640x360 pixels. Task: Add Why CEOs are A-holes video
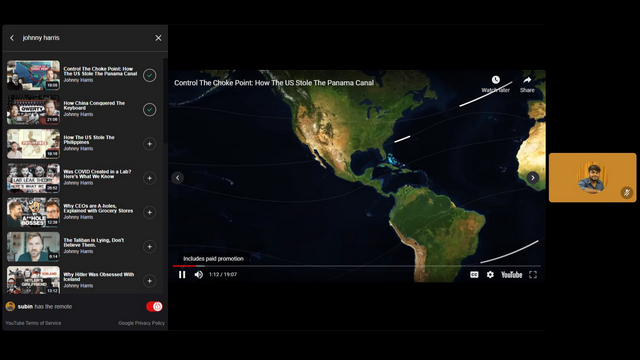point(149,213)
